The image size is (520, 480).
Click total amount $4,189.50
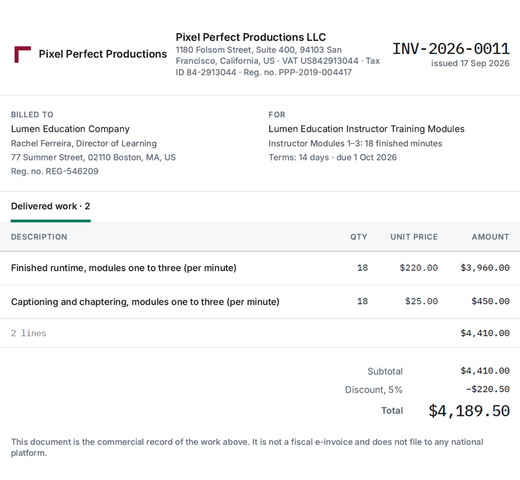coord(469,411)
